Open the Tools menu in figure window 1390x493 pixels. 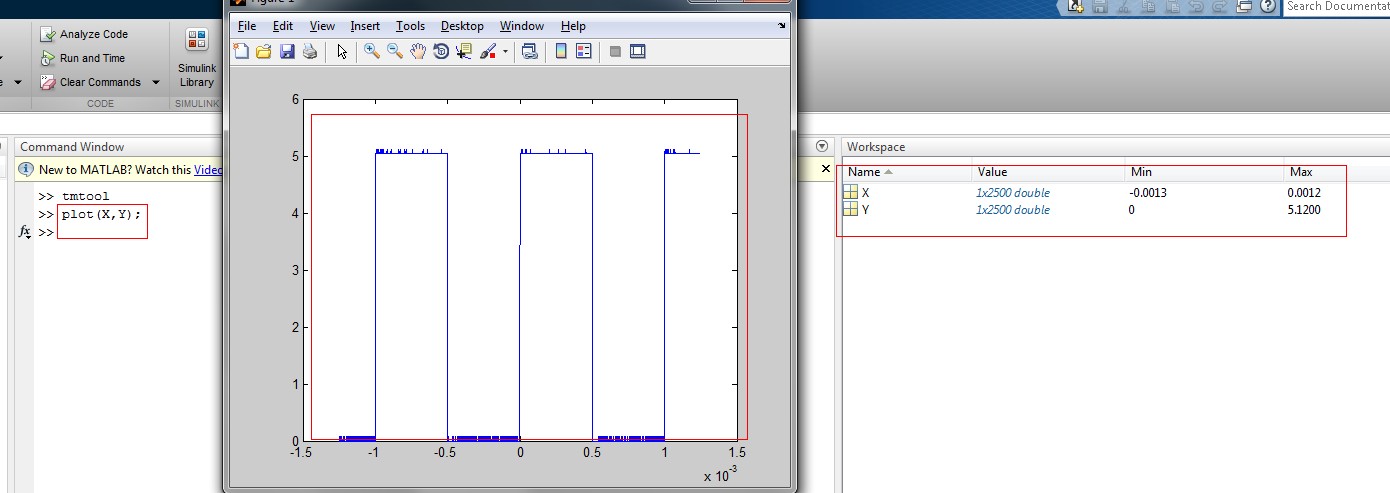pyautogui.click(x=410, y=26)
